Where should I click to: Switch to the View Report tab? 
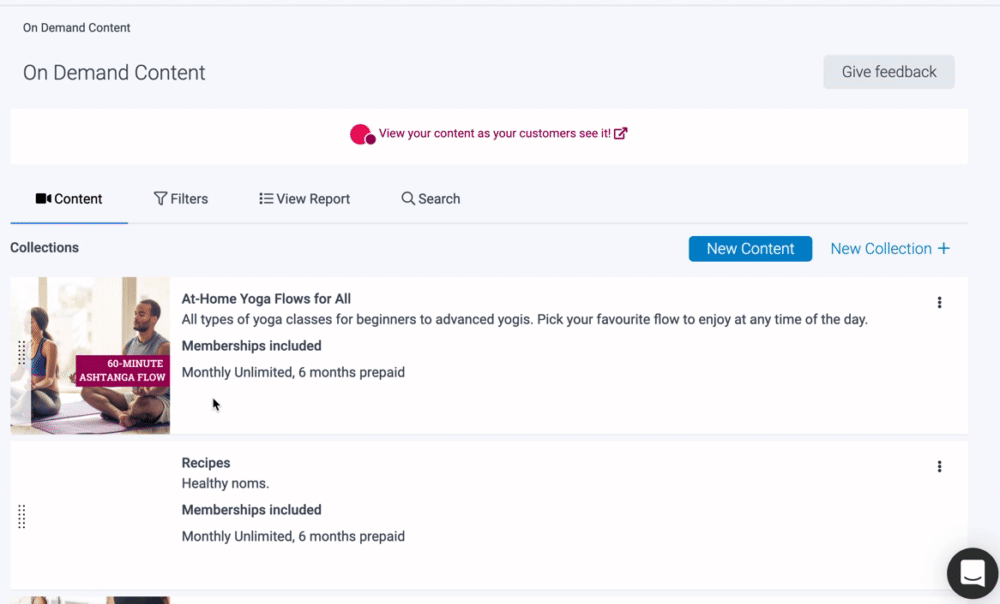304,199
